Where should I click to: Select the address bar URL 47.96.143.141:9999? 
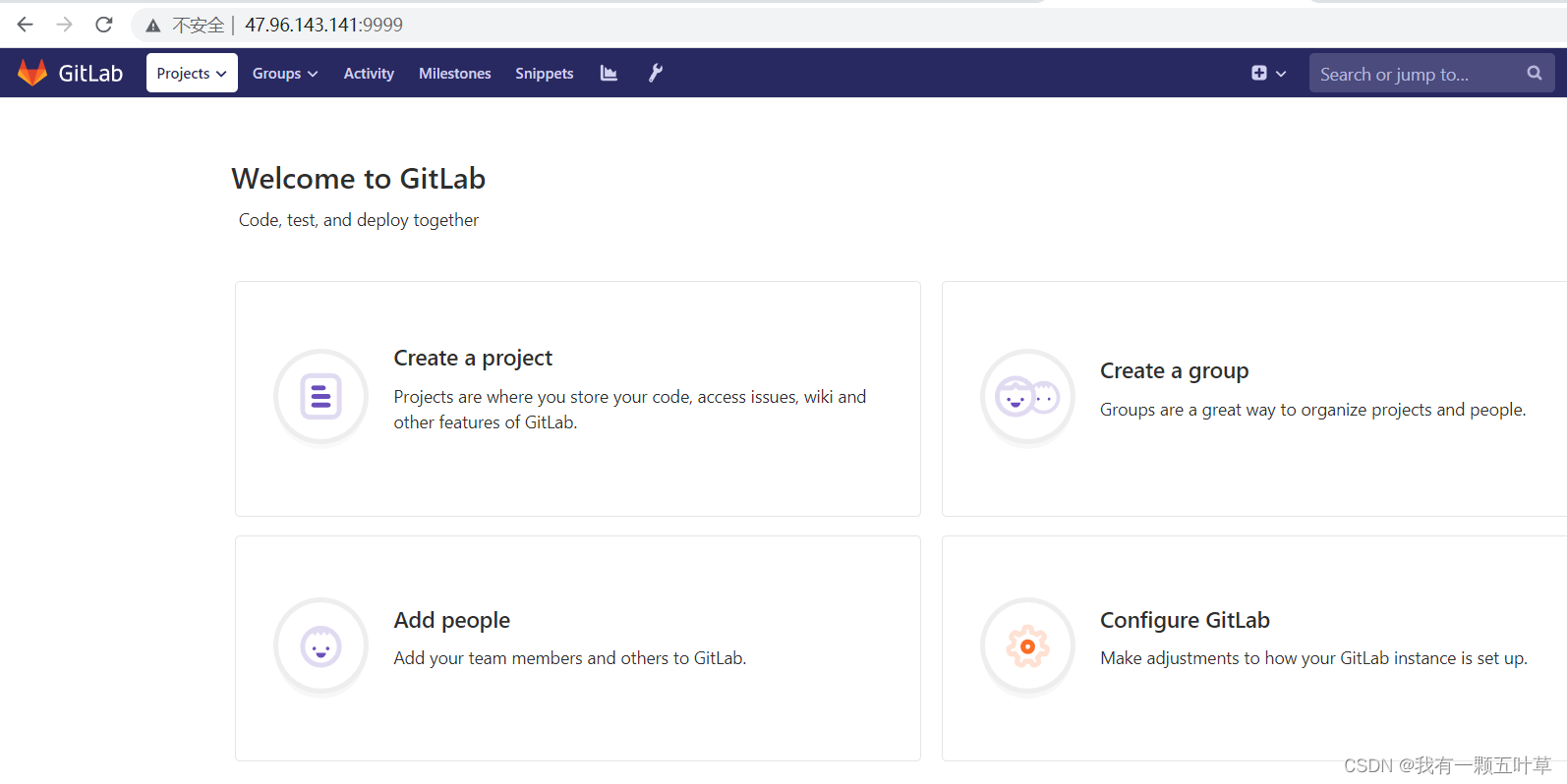pos(323,25)
